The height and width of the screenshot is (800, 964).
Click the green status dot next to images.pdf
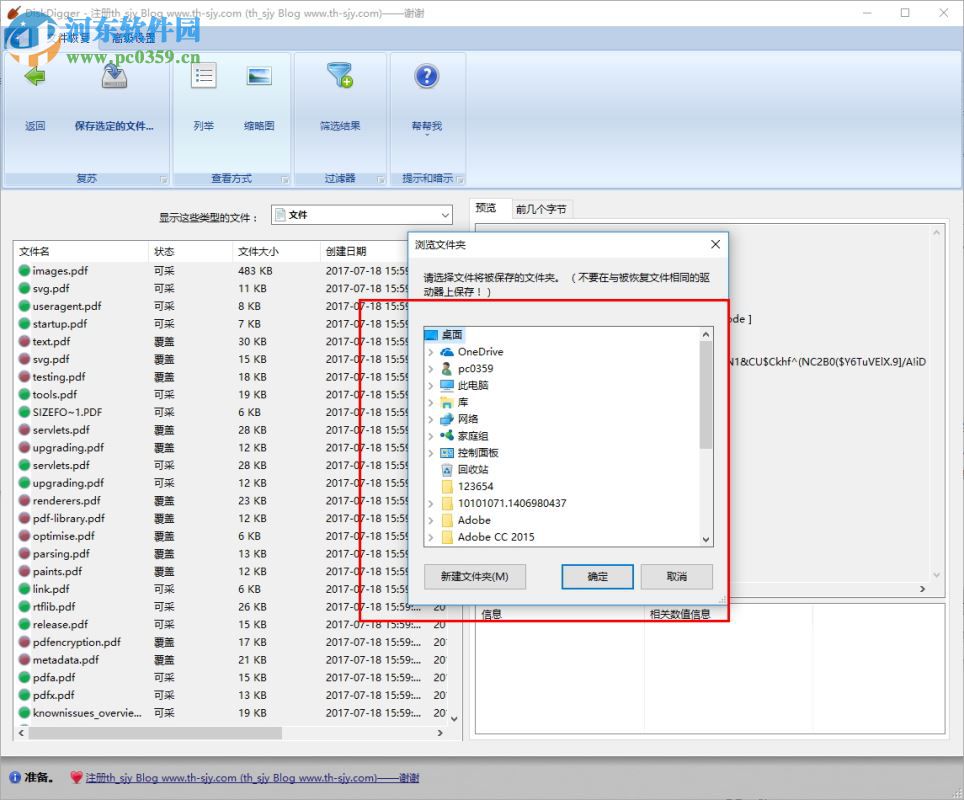22,270
